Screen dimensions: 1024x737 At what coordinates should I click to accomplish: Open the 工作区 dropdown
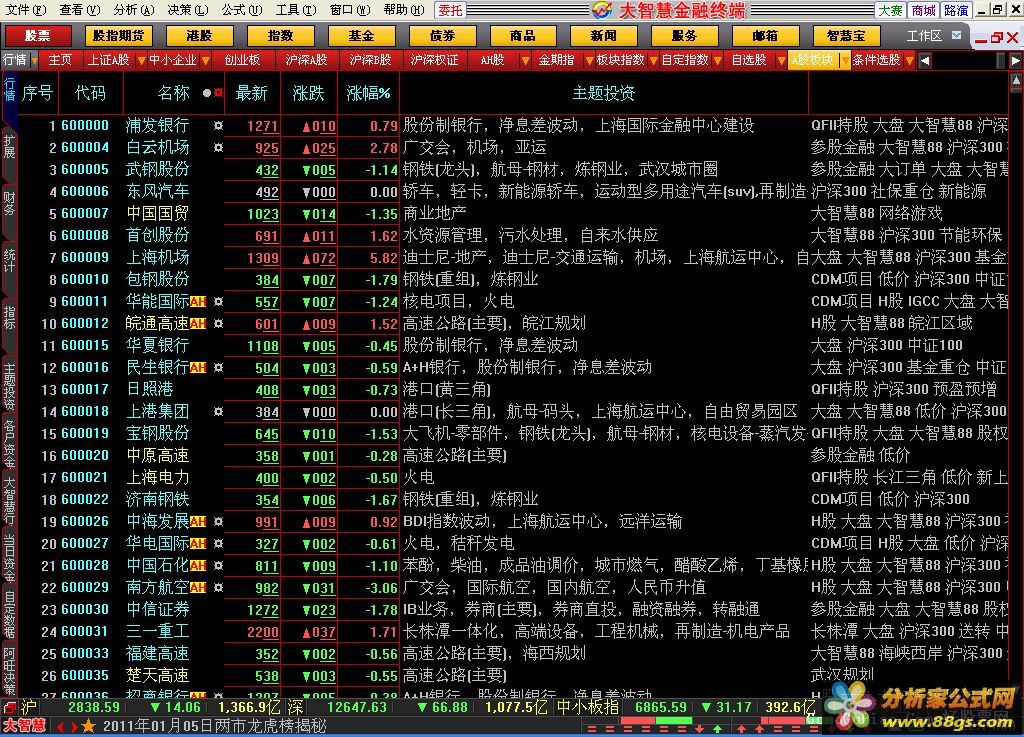coord(957,35)
